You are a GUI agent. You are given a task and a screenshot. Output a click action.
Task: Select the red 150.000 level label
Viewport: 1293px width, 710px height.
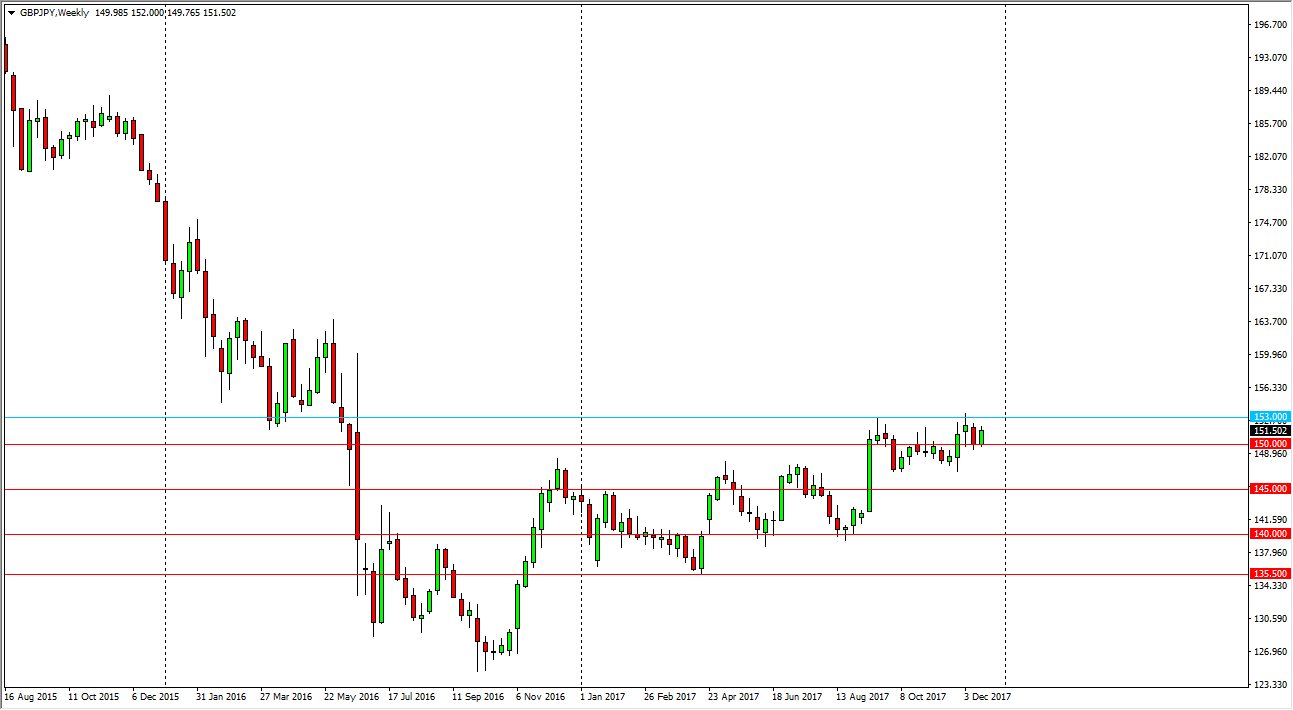[1270, 443]
